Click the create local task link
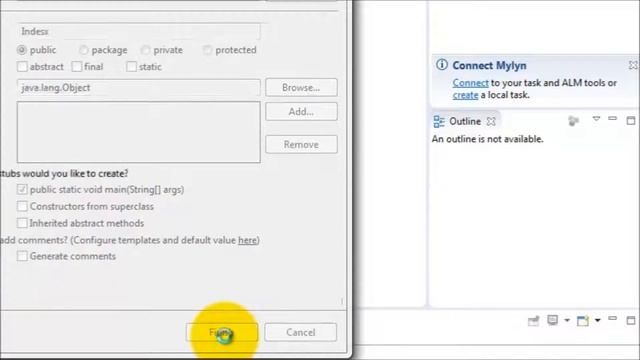 tap(465, 95)
